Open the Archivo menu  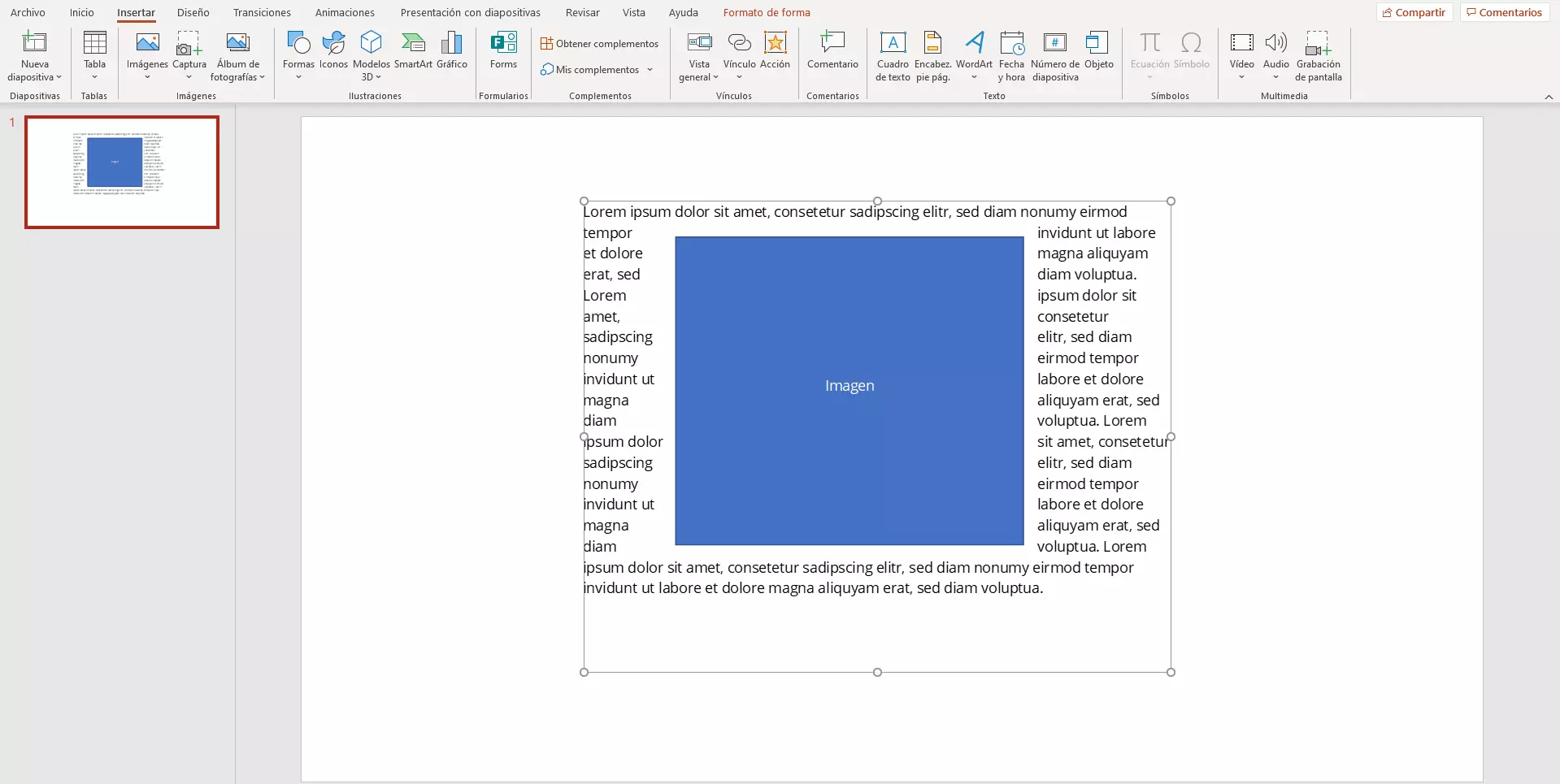click(x=28, y=13)
